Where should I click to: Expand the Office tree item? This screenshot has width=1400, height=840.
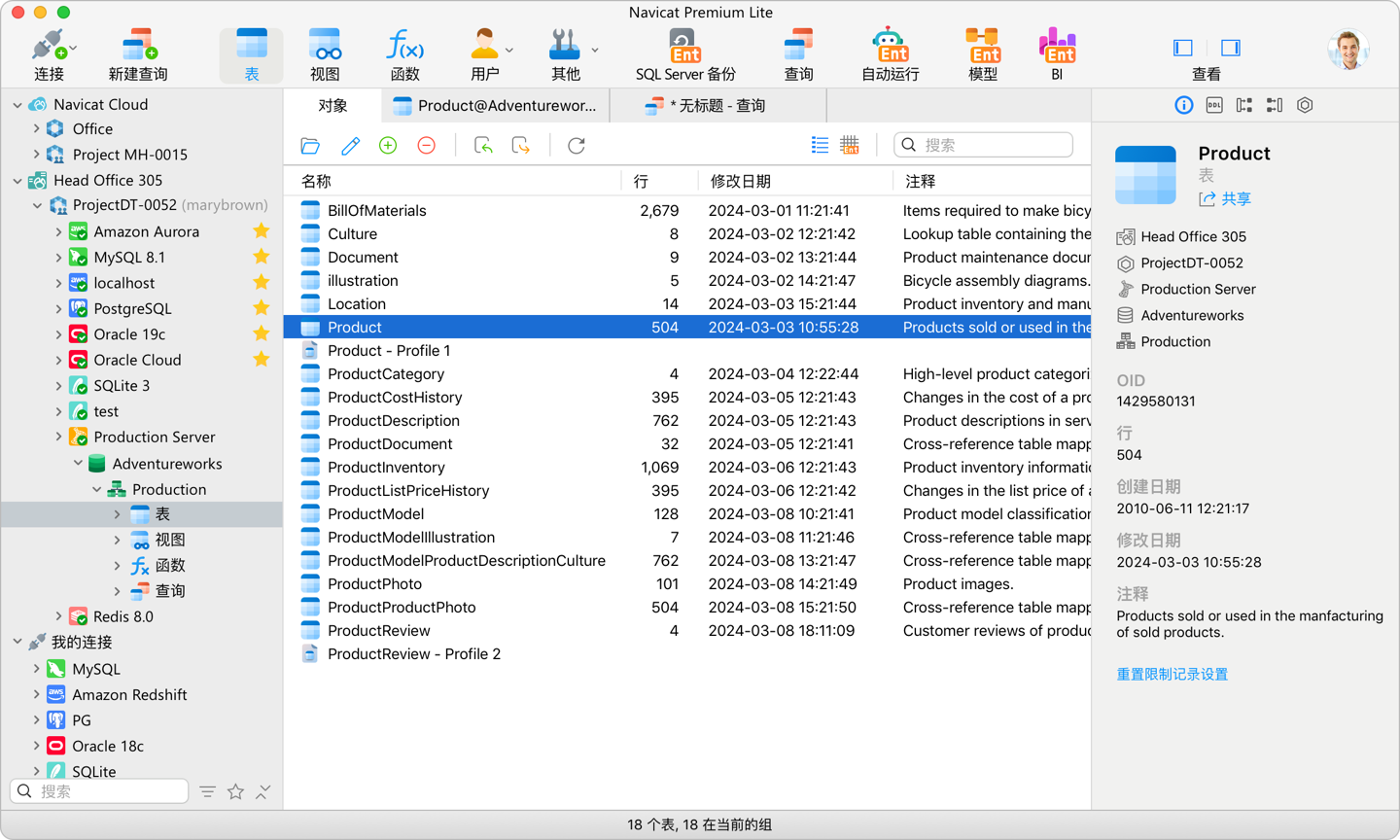39,128
